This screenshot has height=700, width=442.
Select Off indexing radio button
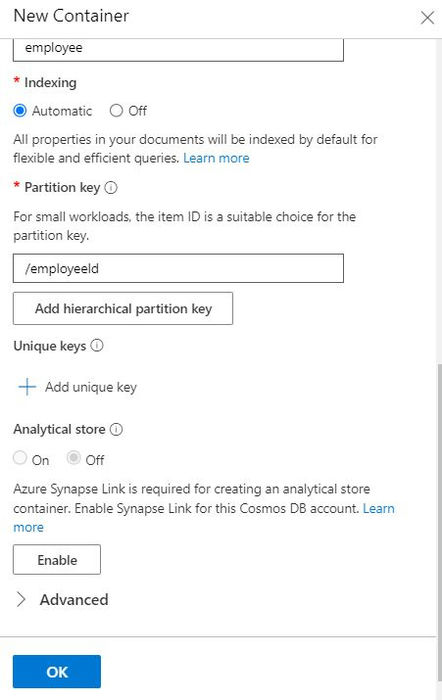coord(116,111)
